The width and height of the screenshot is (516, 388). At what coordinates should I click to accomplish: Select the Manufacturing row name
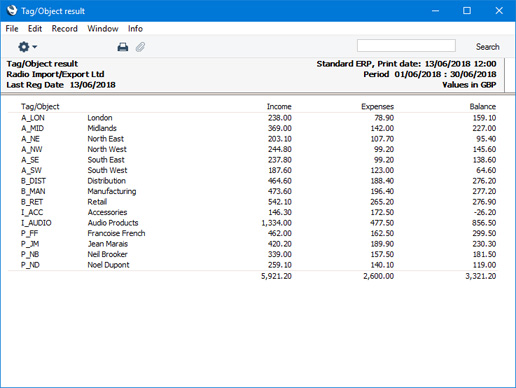click(x=112, y=191)
